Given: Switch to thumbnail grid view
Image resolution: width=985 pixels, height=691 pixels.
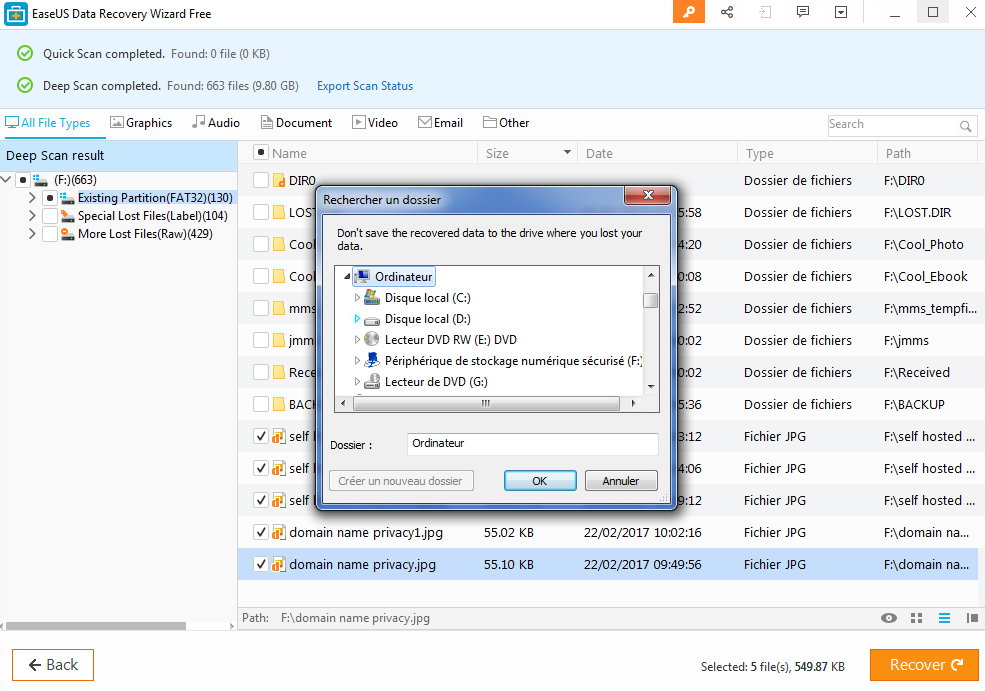Looking at the screenshot, I should pyautogui.click(x=917, y=618).
